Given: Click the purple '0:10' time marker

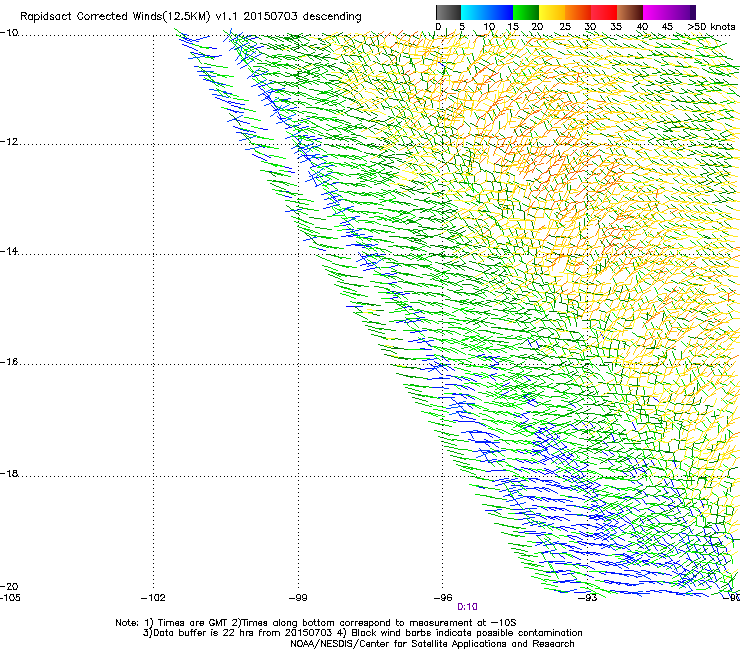Looking at the screenshot, I should click(467, 607).
